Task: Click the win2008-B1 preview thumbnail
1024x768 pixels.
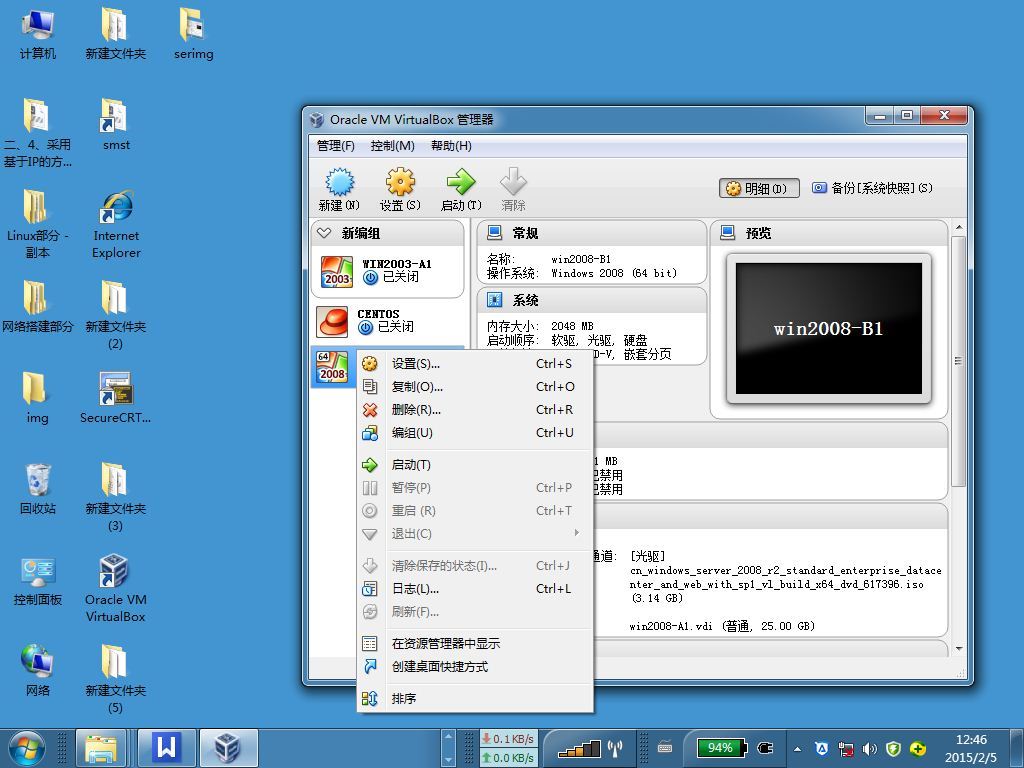Action: [829, 328]
